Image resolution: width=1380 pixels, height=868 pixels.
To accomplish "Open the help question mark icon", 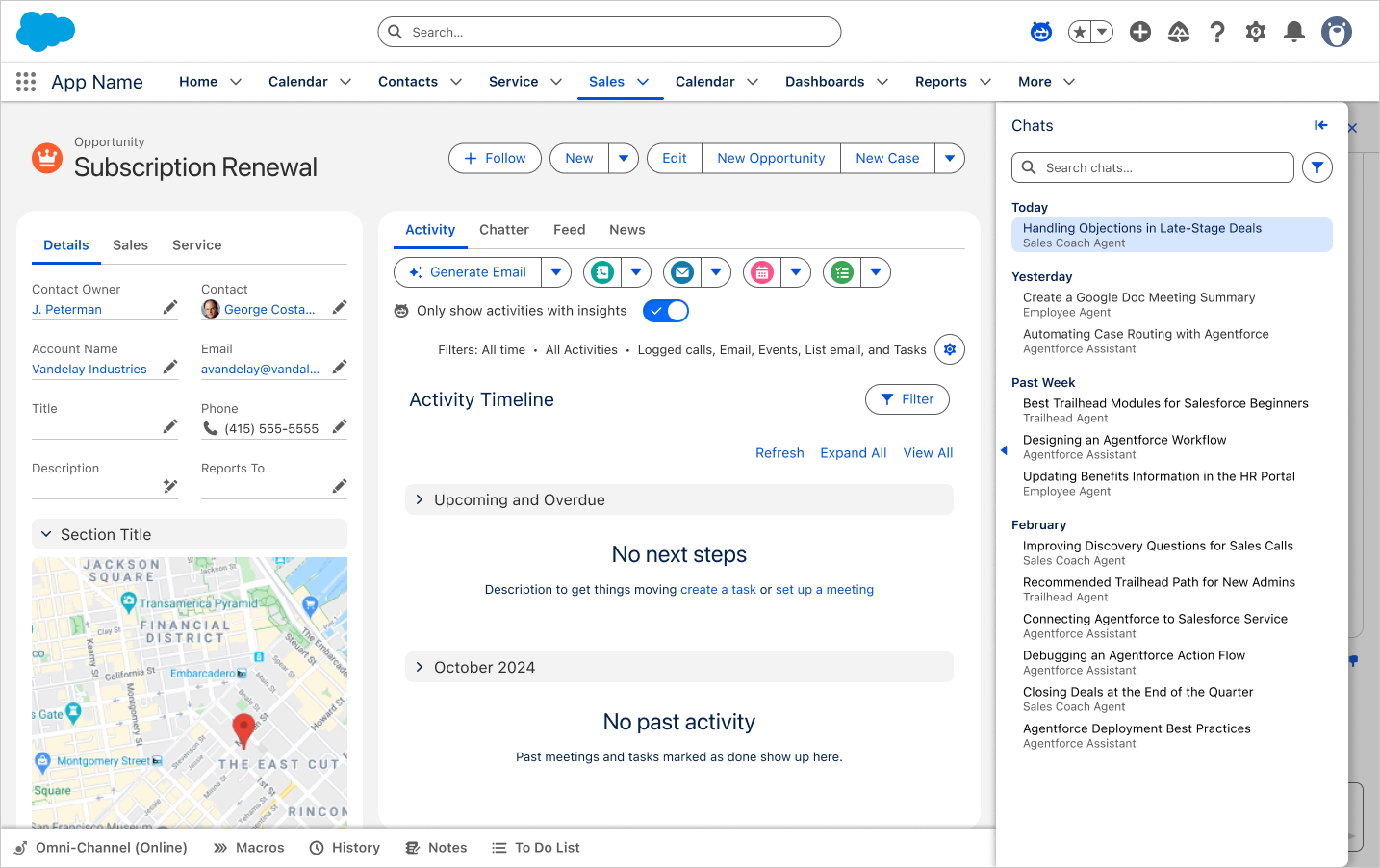I will (x=1217, y=32).
